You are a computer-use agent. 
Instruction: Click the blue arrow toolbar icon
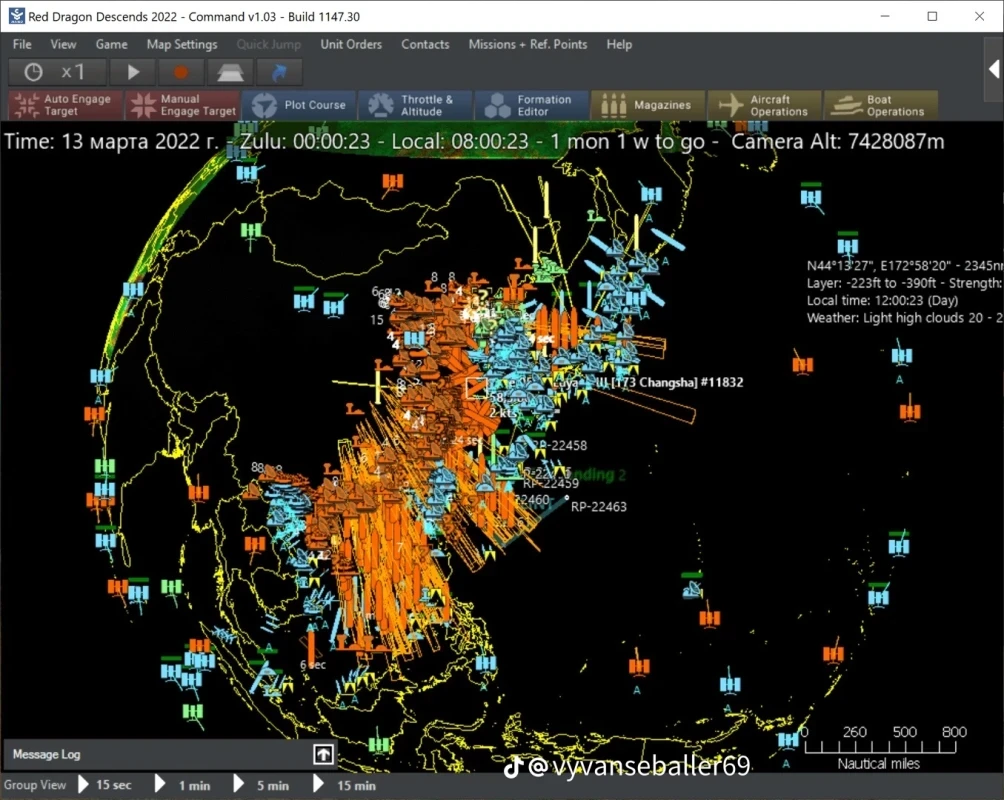coord(279,72)
